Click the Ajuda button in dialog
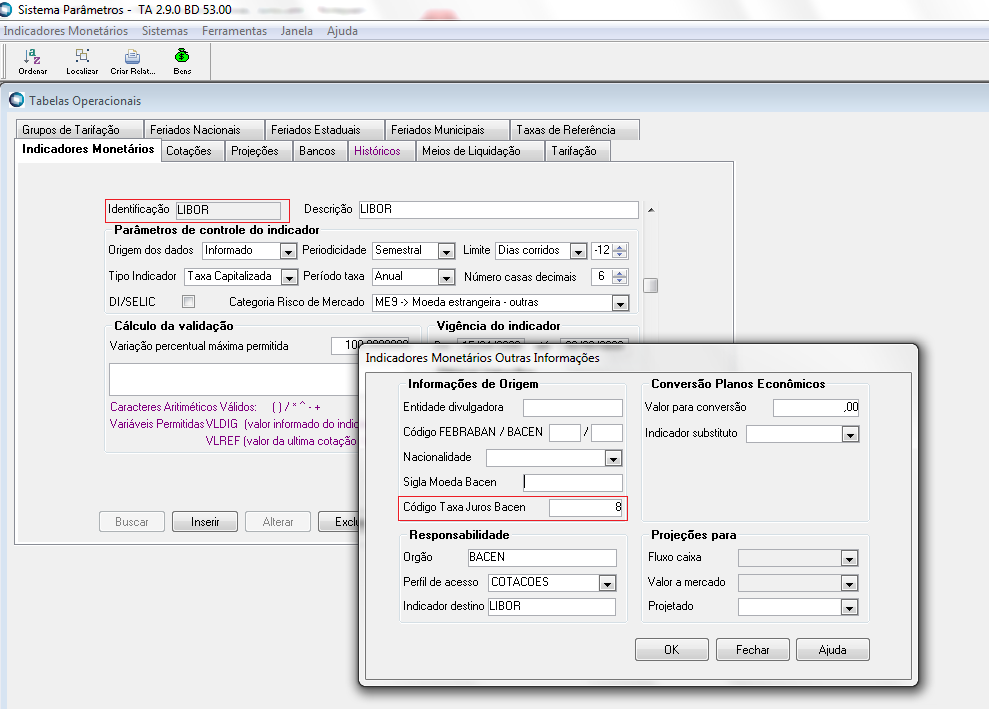989x709 pixels. [x=833, y=650]
